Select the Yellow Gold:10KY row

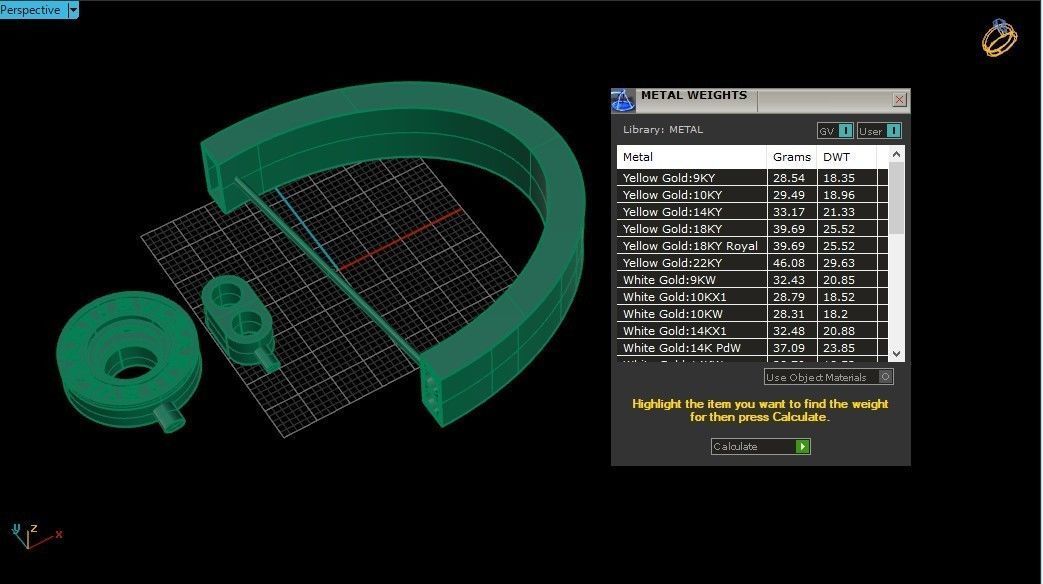coord(752,195)
